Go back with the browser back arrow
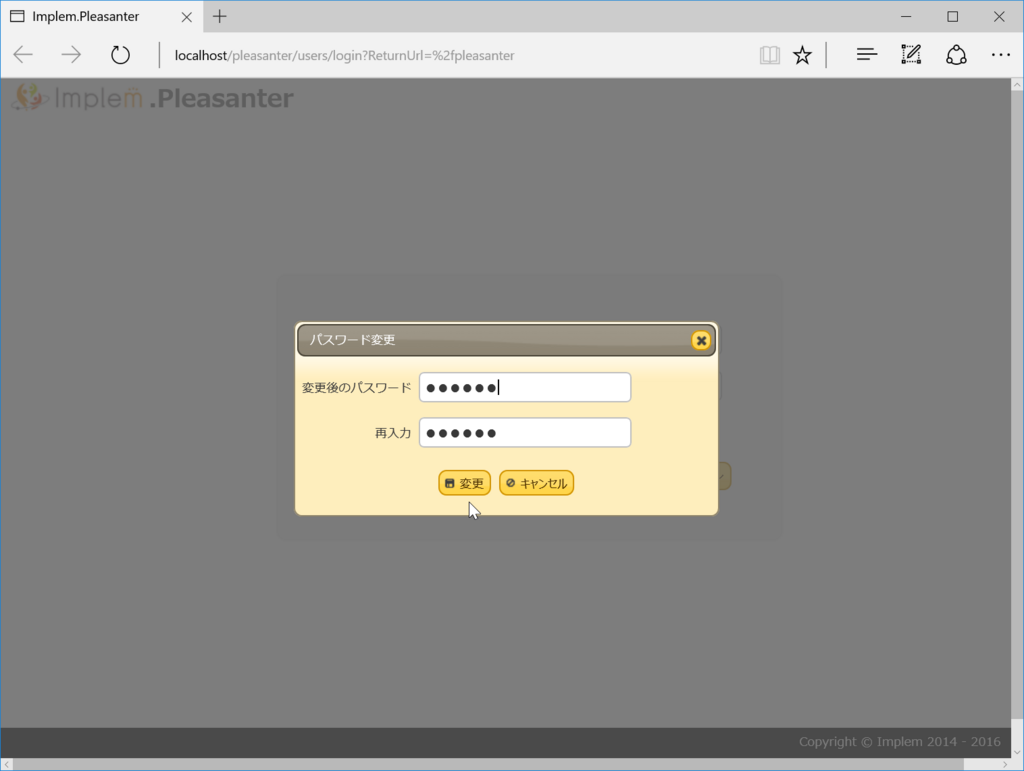Viewport: 1024px width, 771px height. 23,55
